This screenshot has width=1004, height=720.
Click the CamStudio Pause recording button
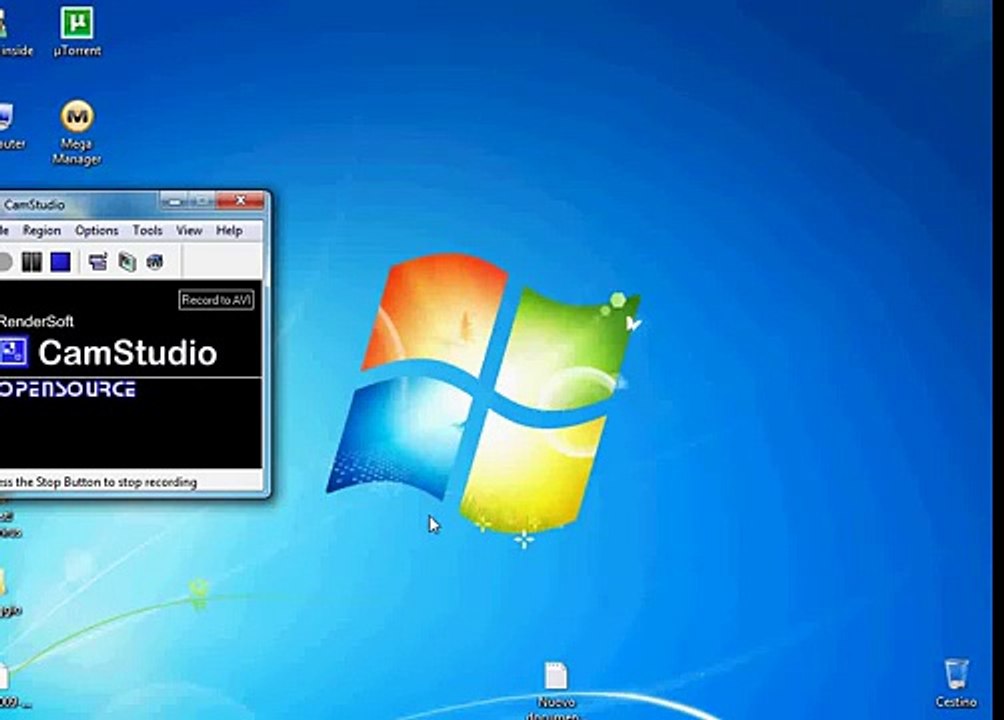pyautogui.click(x=31, y=262)
